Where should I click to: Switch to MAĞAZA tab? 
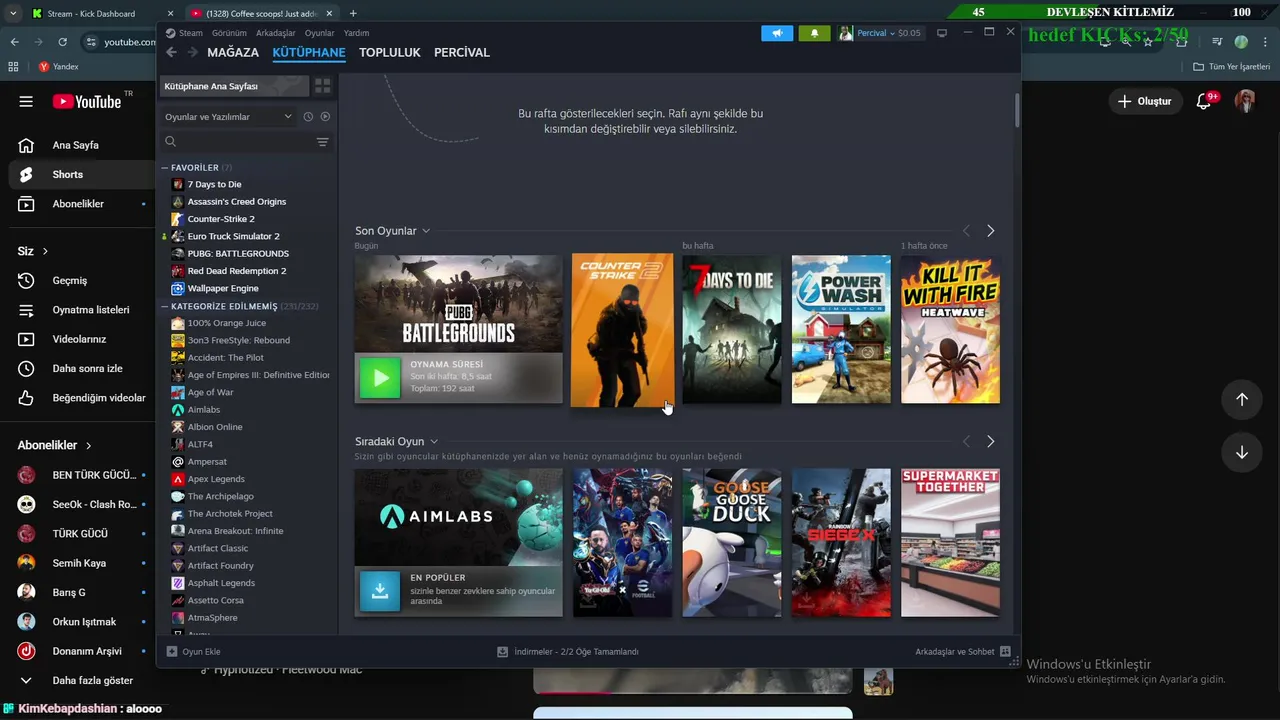click(x=233, y=52)
